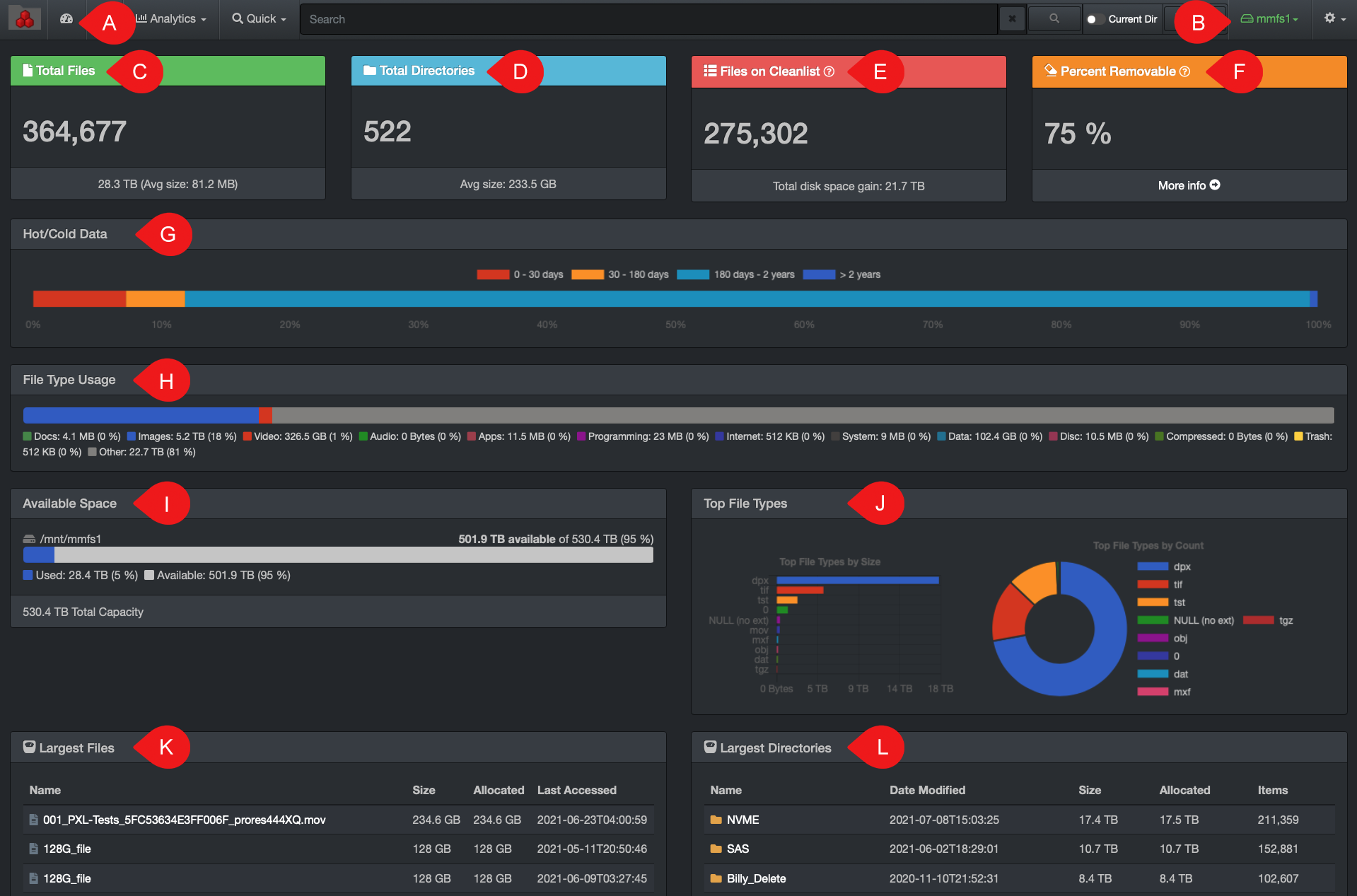The height and width of the screenshot is (896, 1357).
Task: Click the 180 days - 2 years color swatch
Action: [x=692, y=274]
